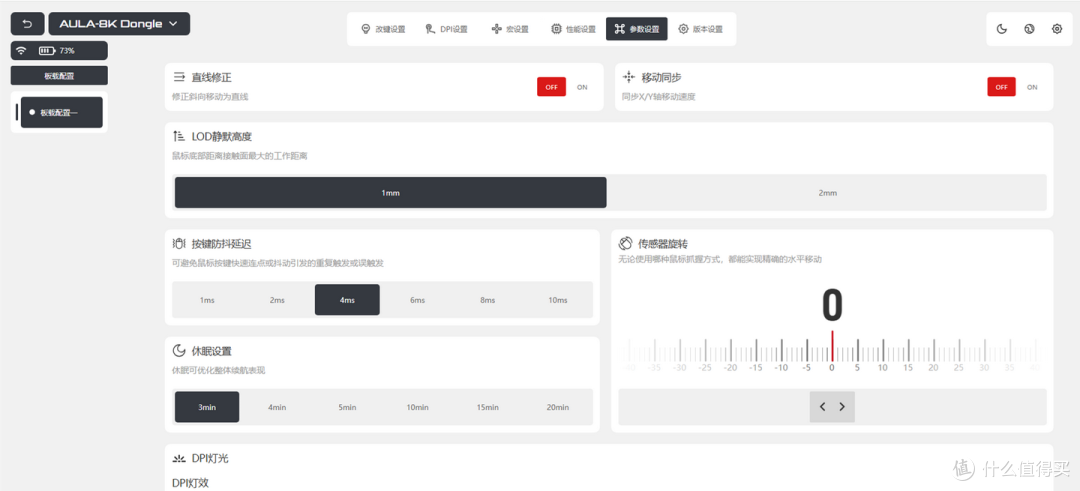
Task: Click the DPI灯效 label
Action: [x=190, y=482]
